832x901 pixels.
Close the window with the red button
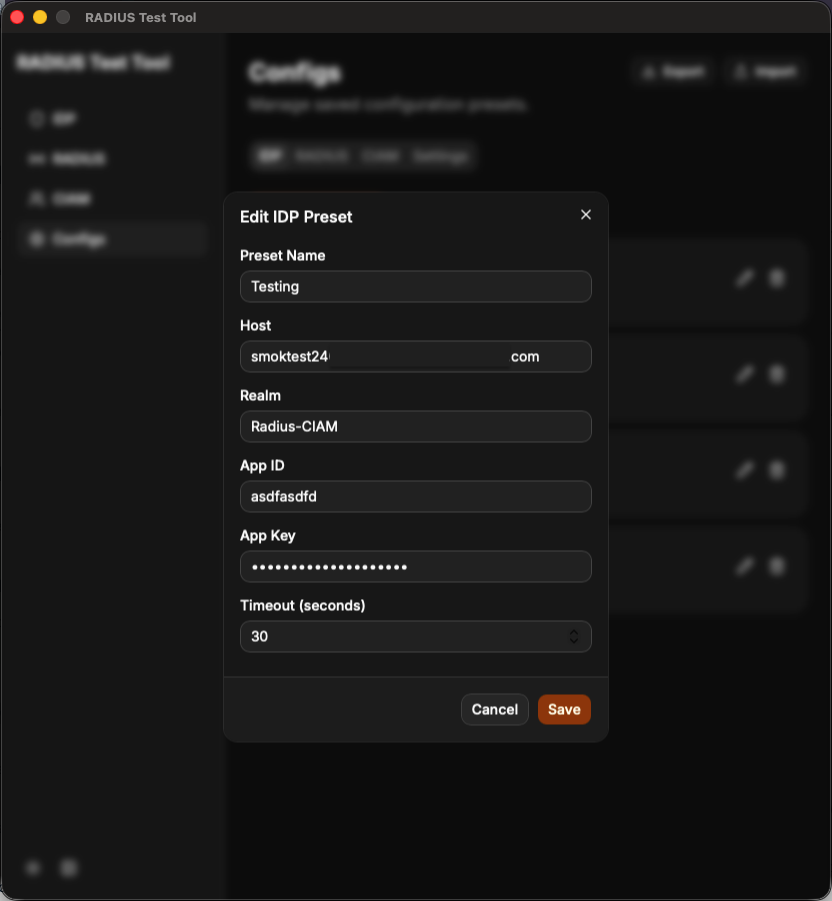17,17
